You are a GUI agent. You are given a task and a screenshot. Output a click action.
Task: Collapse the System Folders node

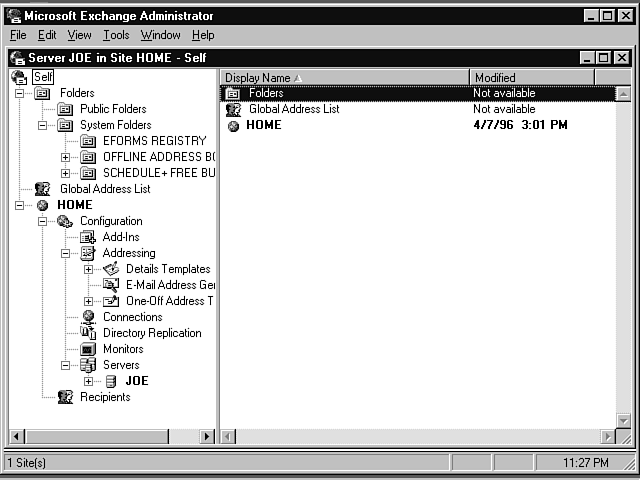pyautogui.click(x=43, y=125)
